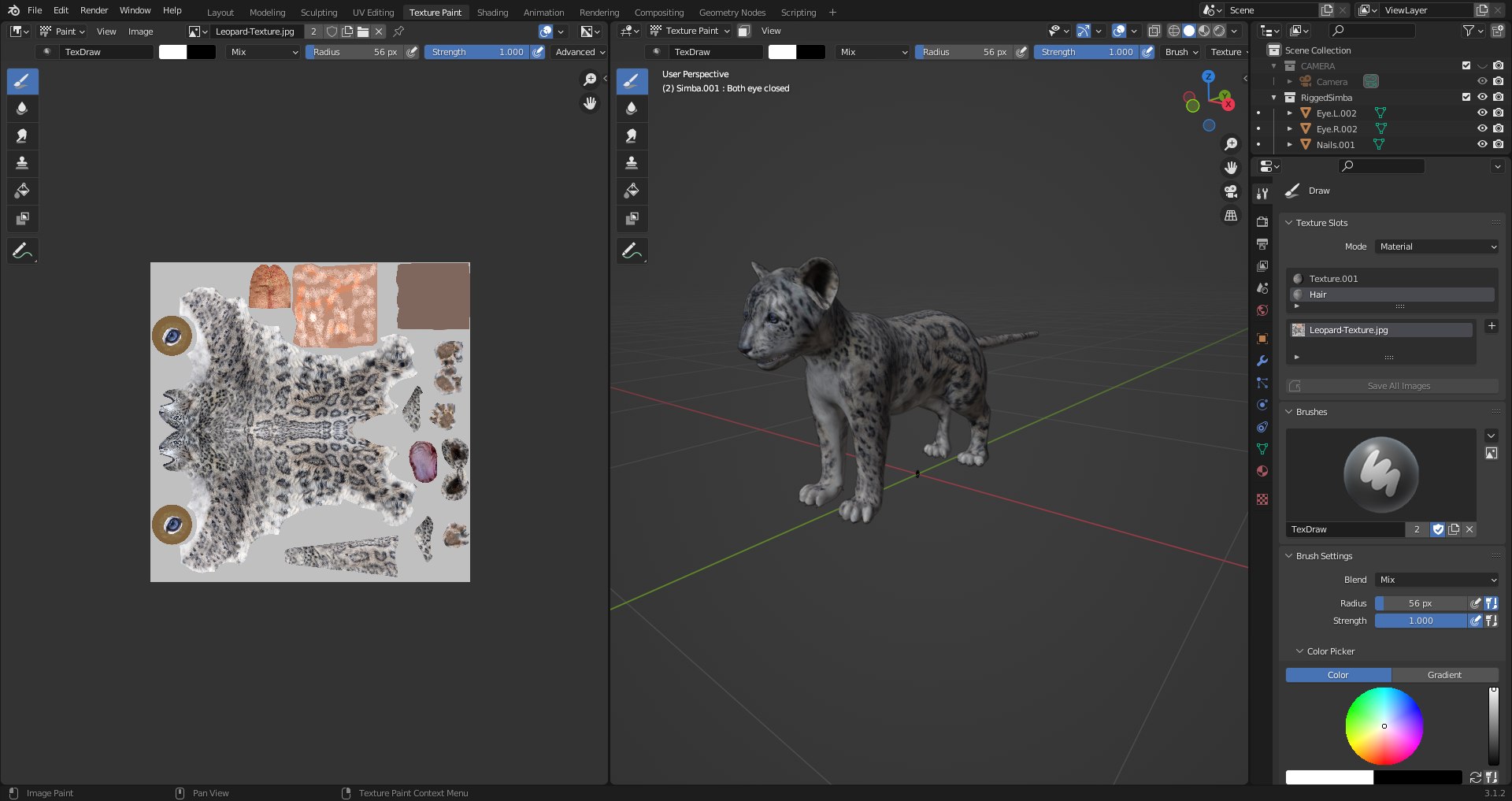The height and width of the screenshot is (801, 1512).
Task: Switch viewport shading to wireframe
Action: tap(1174, 31)
